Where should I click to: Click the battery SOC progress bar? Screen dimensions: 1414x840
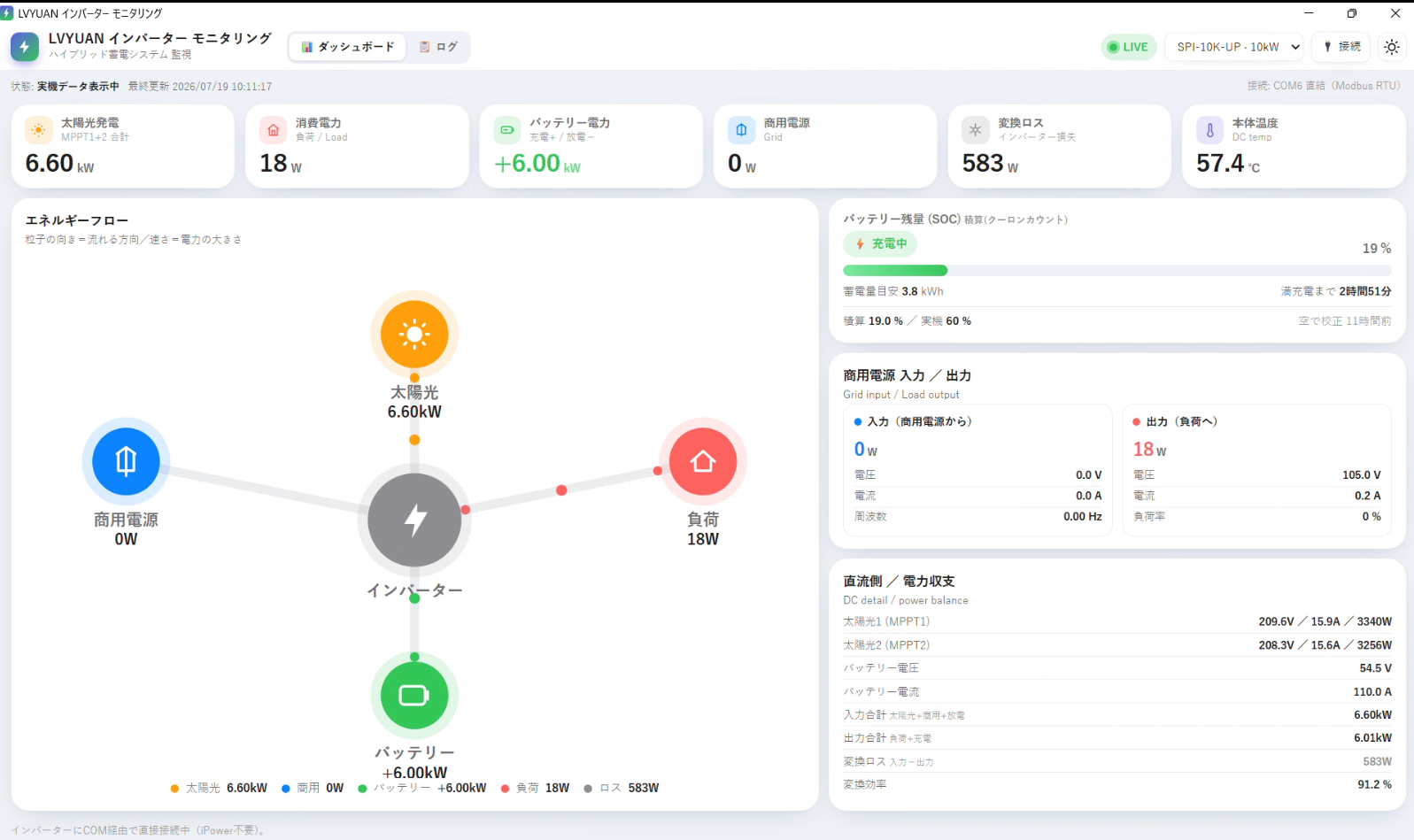point(1117,271)
